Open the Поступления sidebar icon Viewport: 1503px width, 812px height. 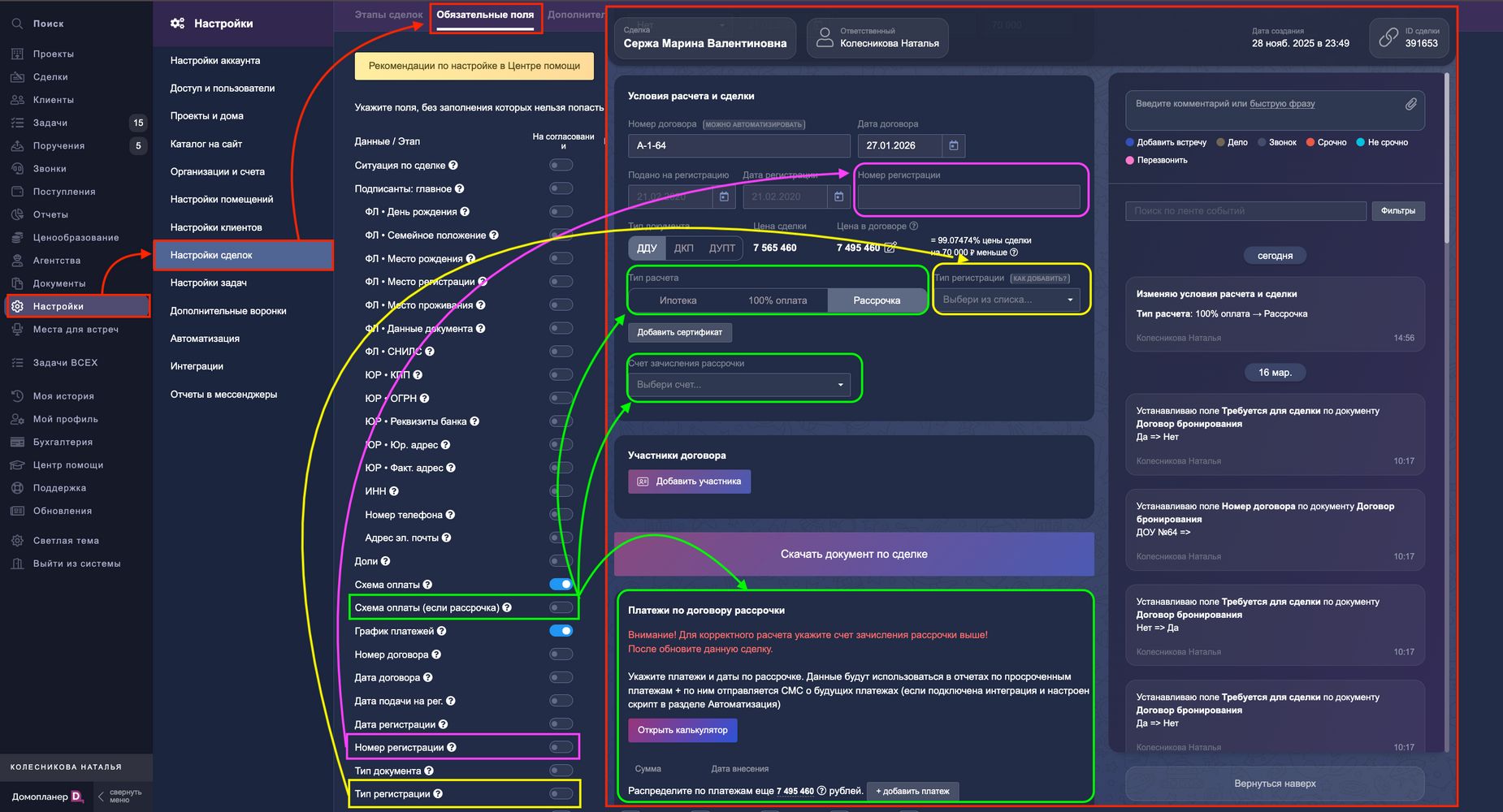click(17, 192)
